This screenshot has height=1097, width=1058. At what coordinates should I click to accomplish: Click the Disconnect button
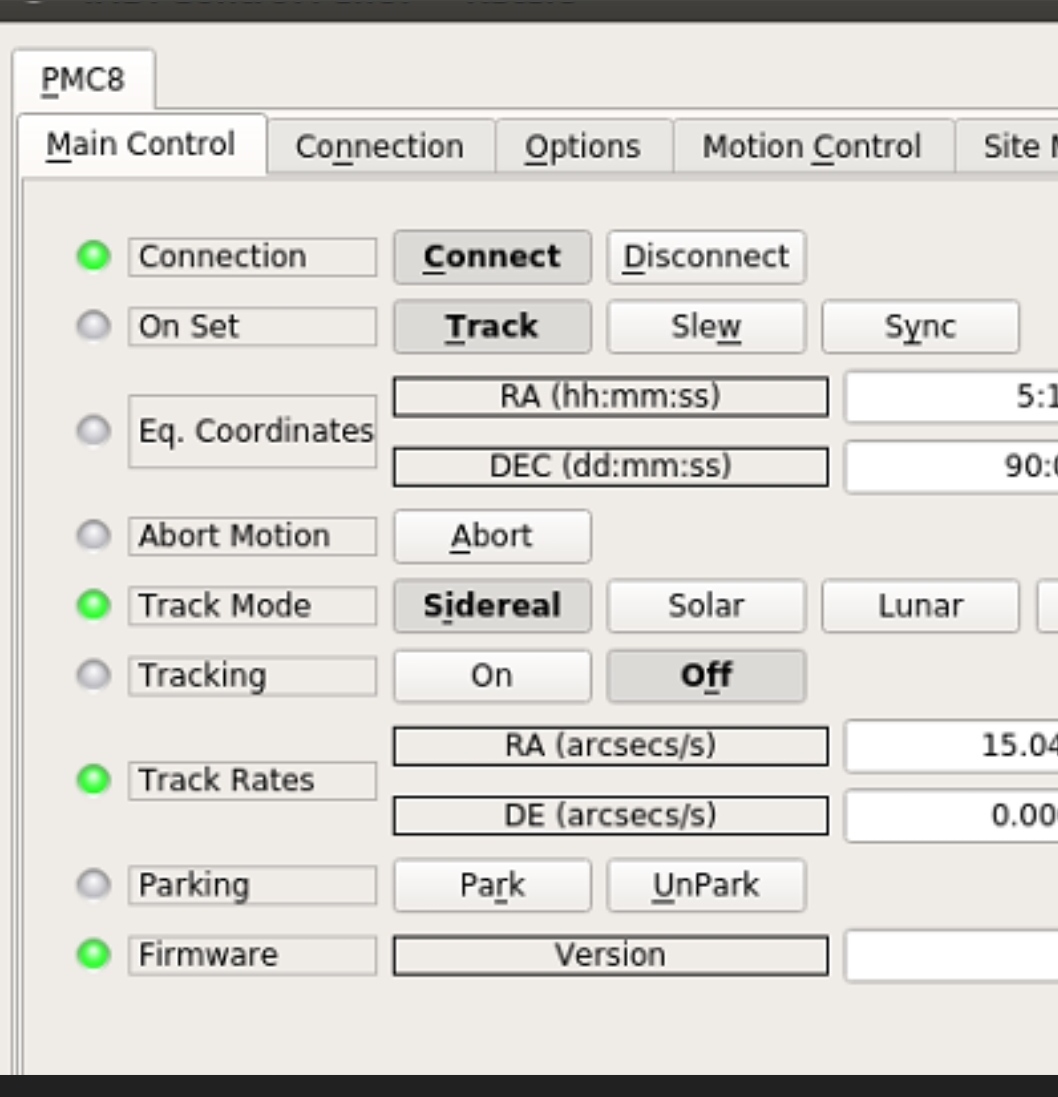(707, 257)
